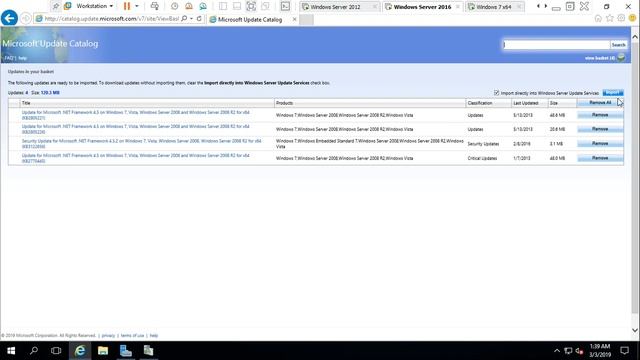640x360 pixels.
Task: Remove the 48.6 MB update row
Action: 600,115
